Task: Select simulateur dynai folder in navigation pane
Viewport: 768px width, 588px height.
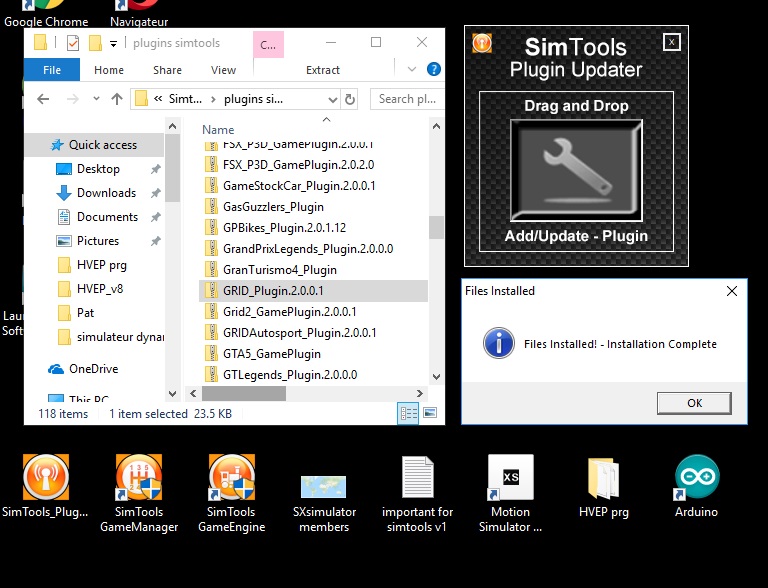Action: point(94,337)
